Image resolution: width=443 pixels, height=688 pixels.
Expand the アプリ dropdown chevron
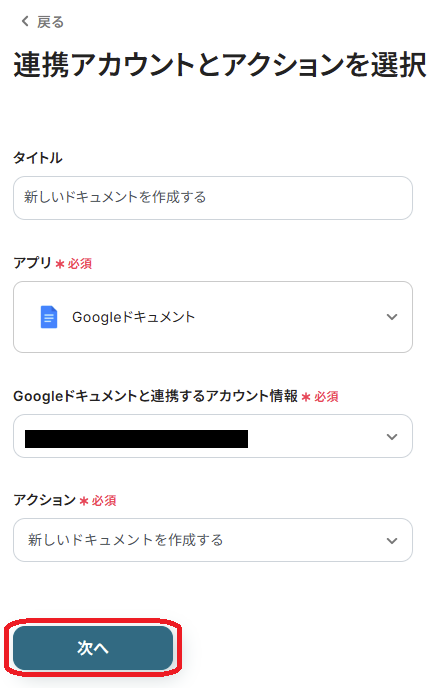(392, 317)
